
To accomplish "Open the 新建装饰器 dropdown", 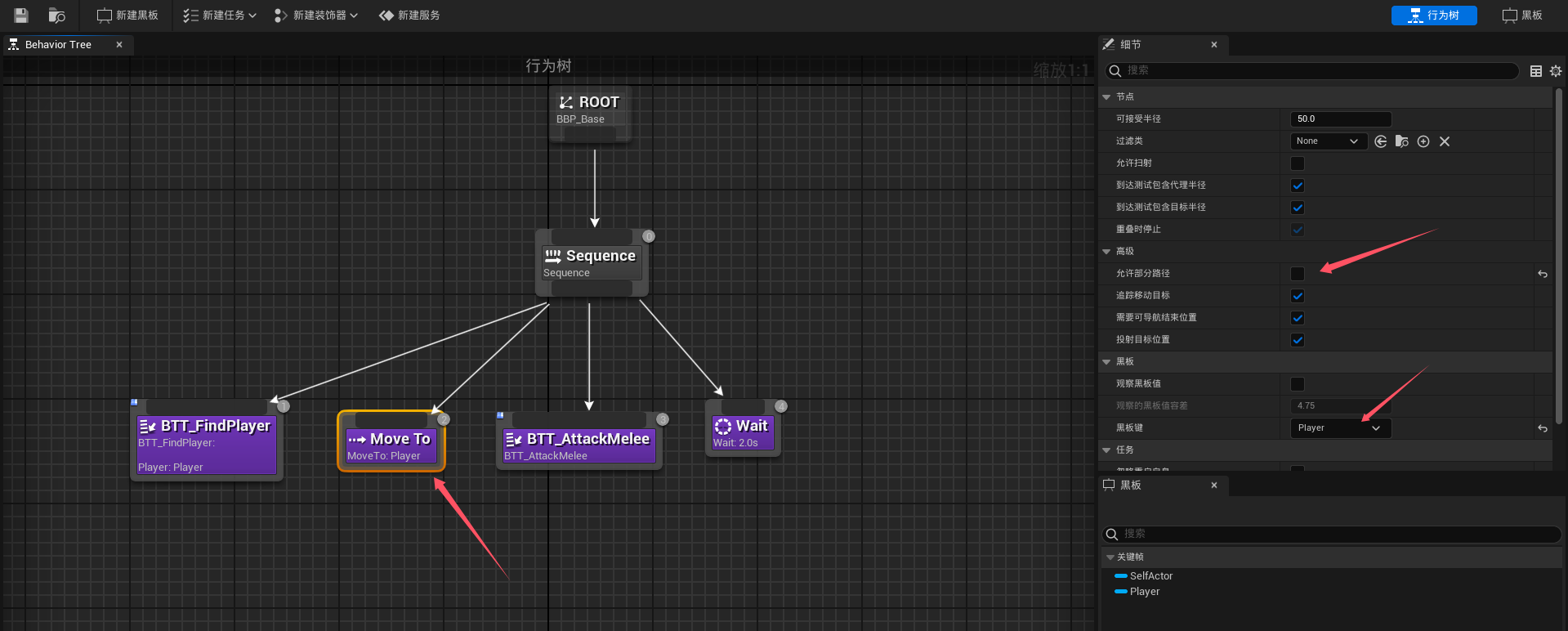I will pyautogui.click(x=316, y=16).
